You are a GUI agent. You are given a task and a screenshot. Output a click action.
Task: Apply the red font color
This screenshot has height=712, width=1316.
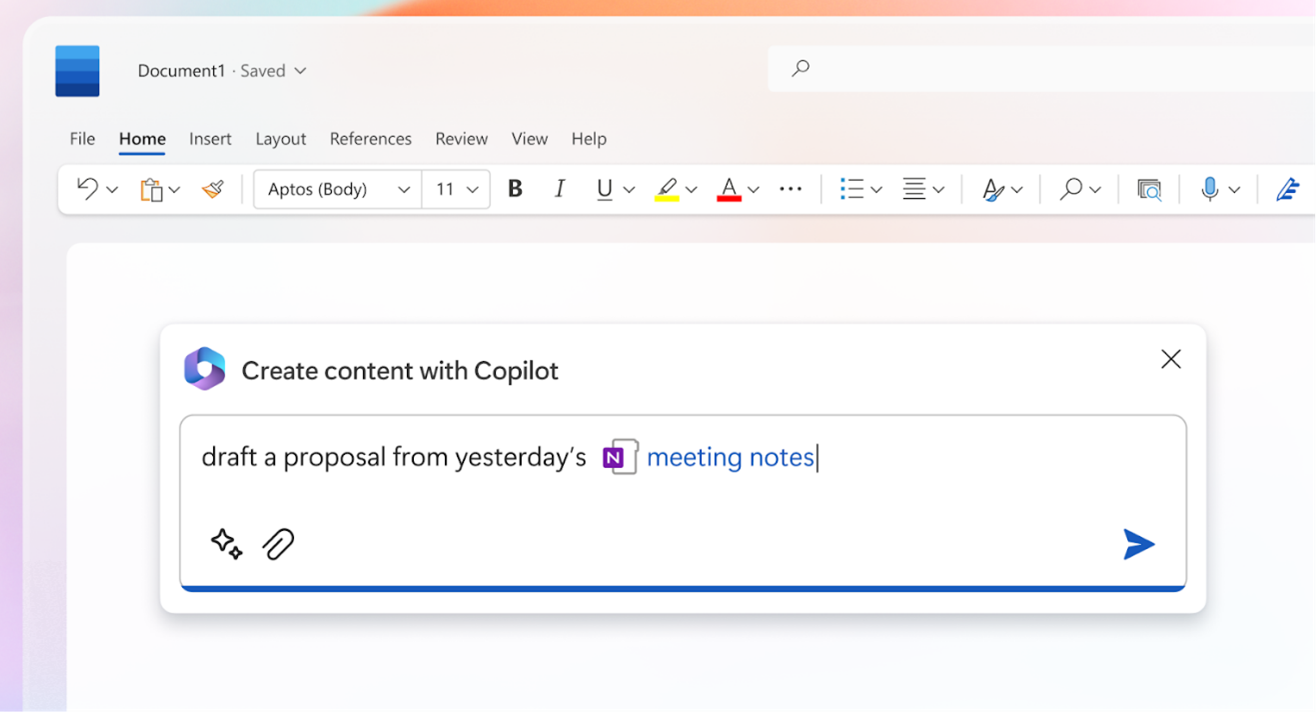[x=729, y=189]
